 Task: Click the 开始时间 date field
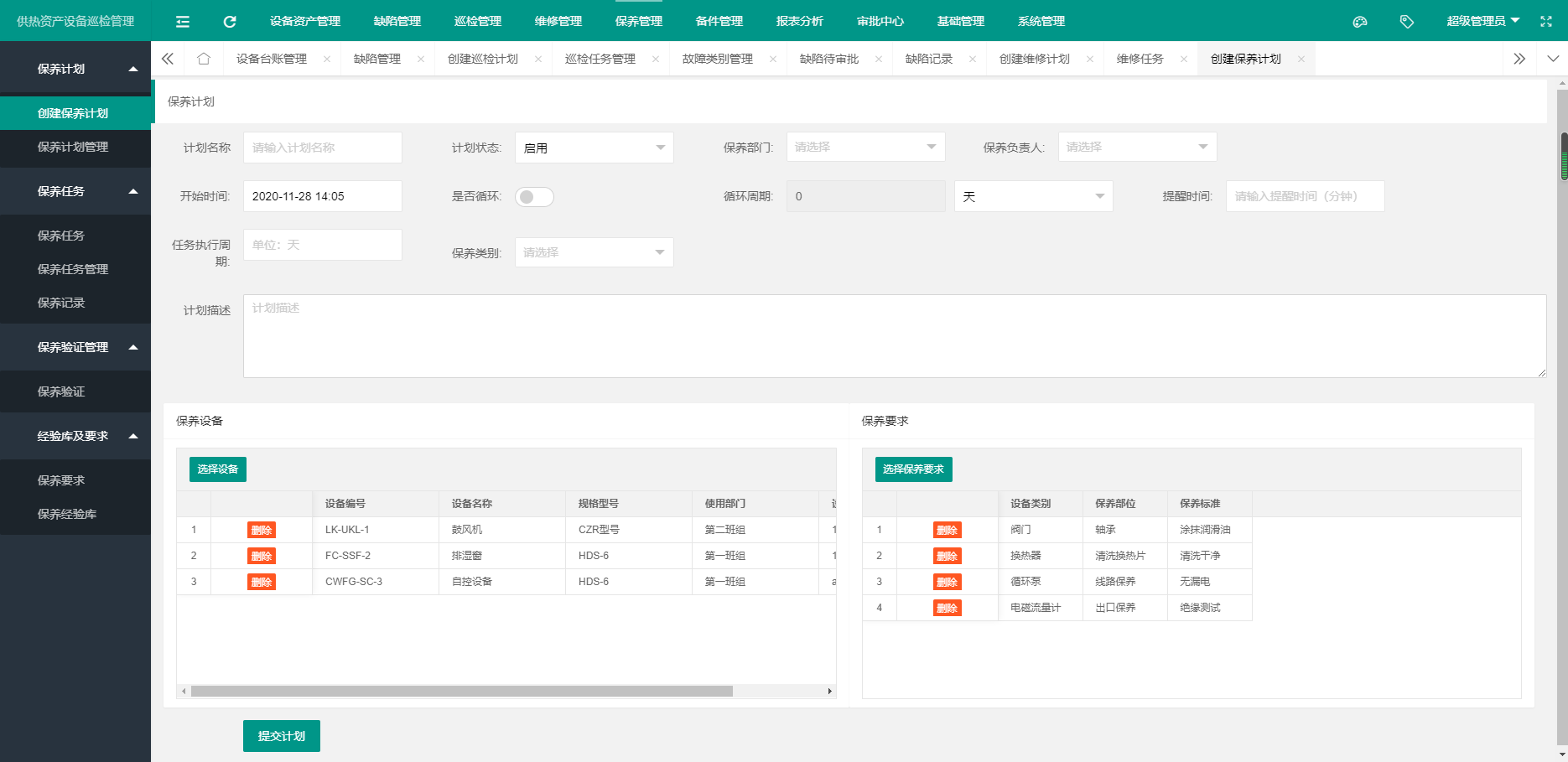pyautogui.click(x=323, y=196)
